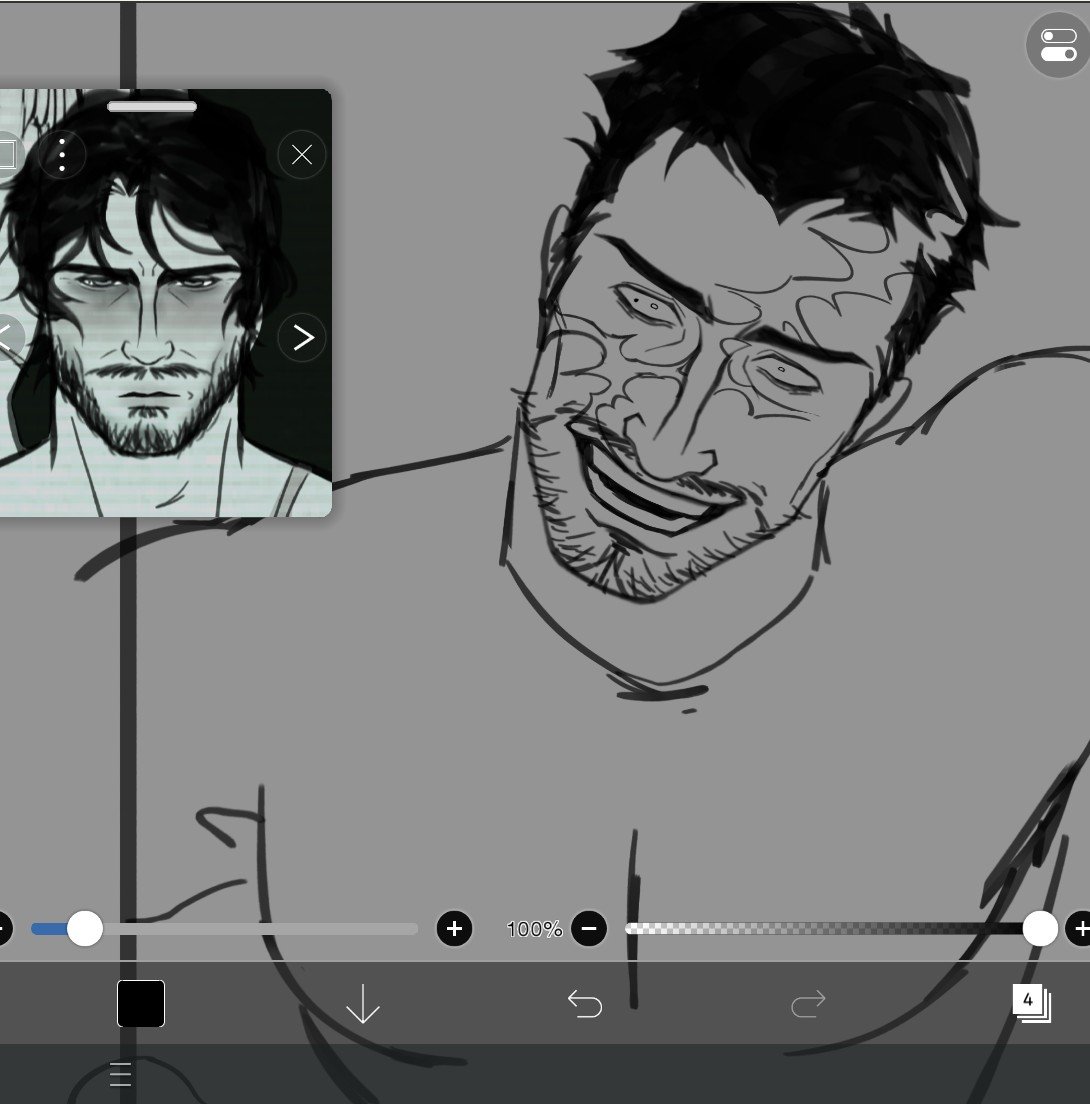Increase brush thickness with plus button
The image size is (1090, 1104).
(454, 929)
